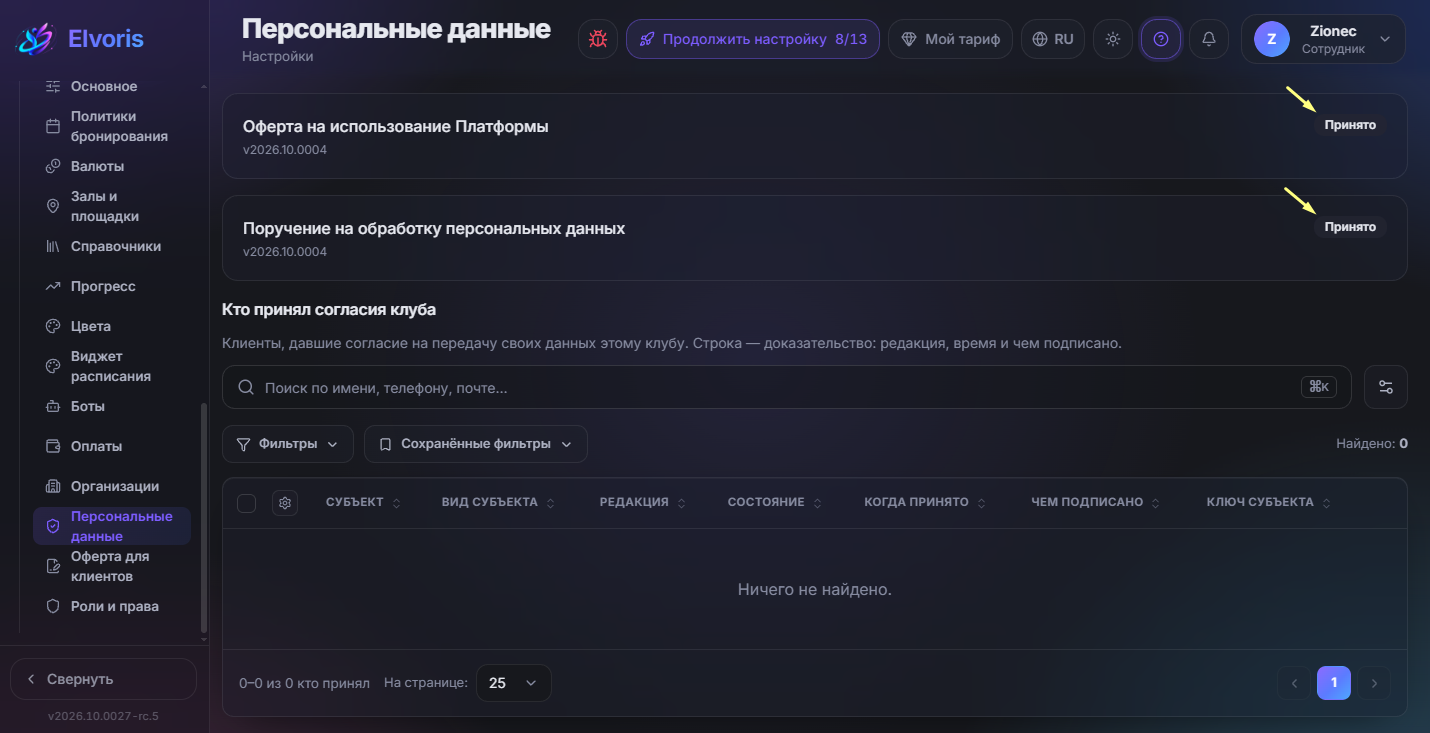Sort by the СОСТОЯНИЕ column
The width and height of the screenshot is (1430, 733).
[775, 502]
